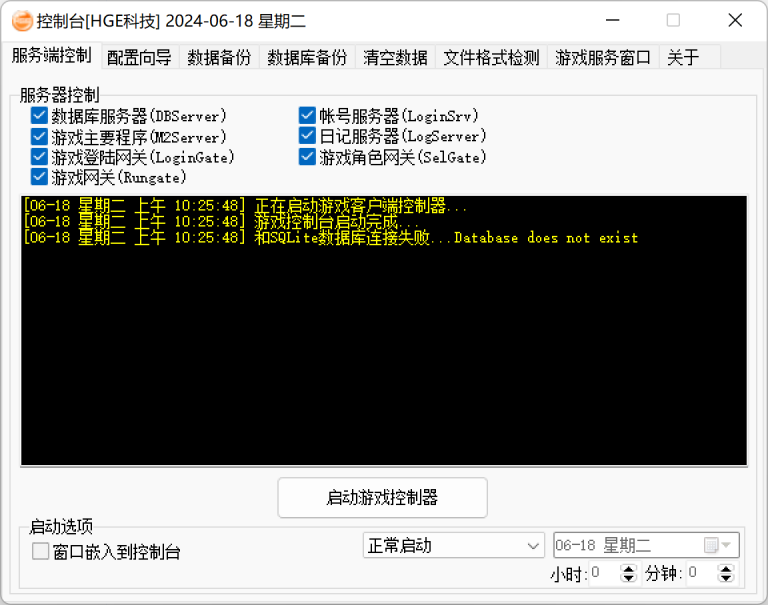Enable 窗口嵌入到控制台 checkbox
This screenshot has width=768, height=605.
pyautogui.click(x=40, y=551)
